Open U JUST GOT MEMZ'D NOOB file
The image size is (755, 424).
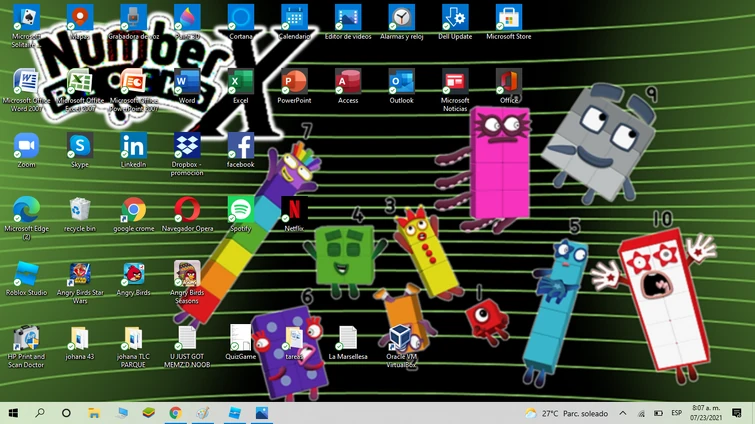187,338
